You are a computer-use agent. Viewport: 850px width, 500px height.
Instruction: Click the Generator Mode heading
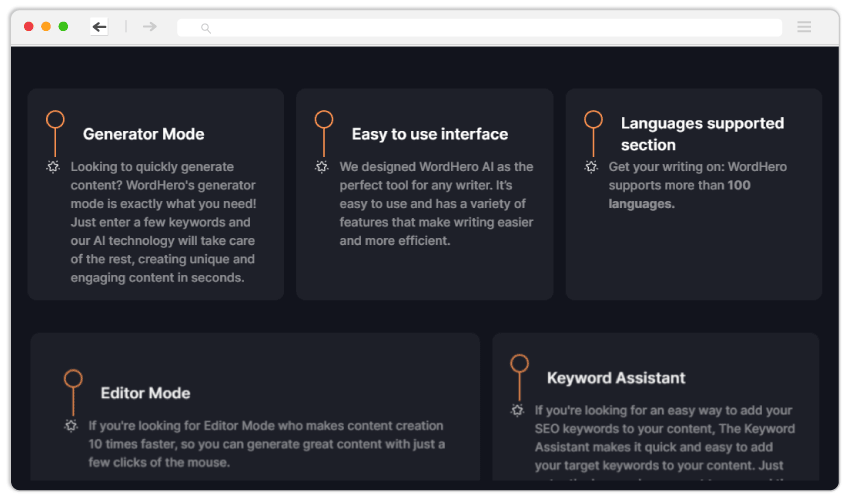click(x=144, y=134)
